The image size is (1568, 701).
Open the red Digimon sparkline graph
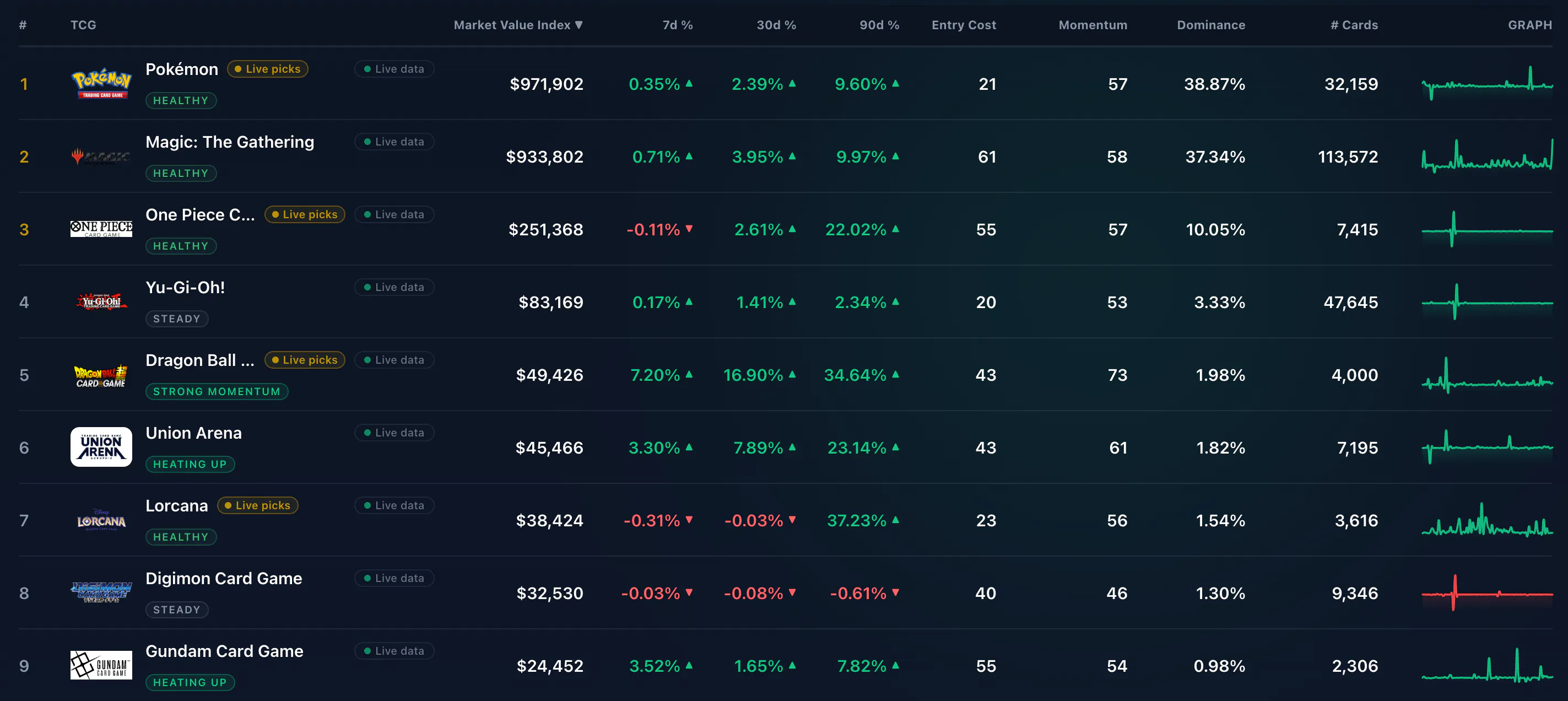pyautogui.click(x=1487, y=592)
